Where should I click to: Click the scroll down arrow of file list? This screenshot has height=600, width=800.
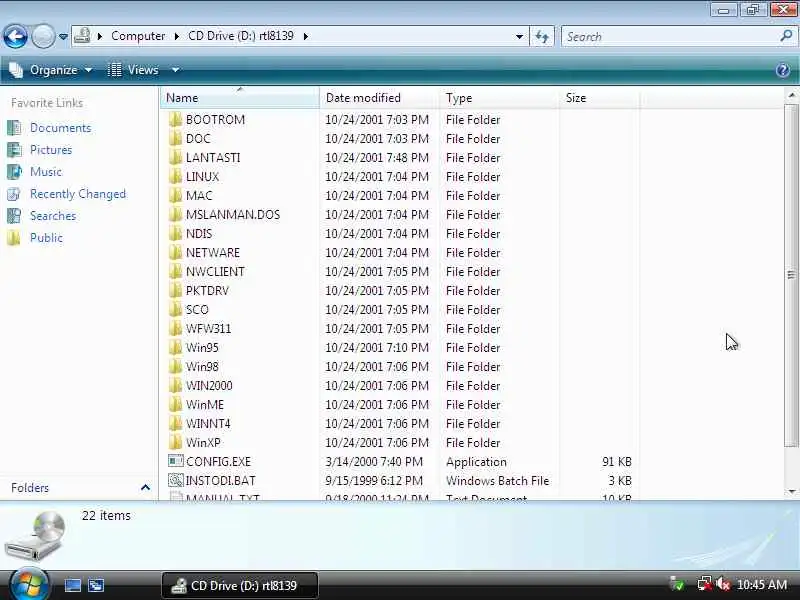coord(791,491)
